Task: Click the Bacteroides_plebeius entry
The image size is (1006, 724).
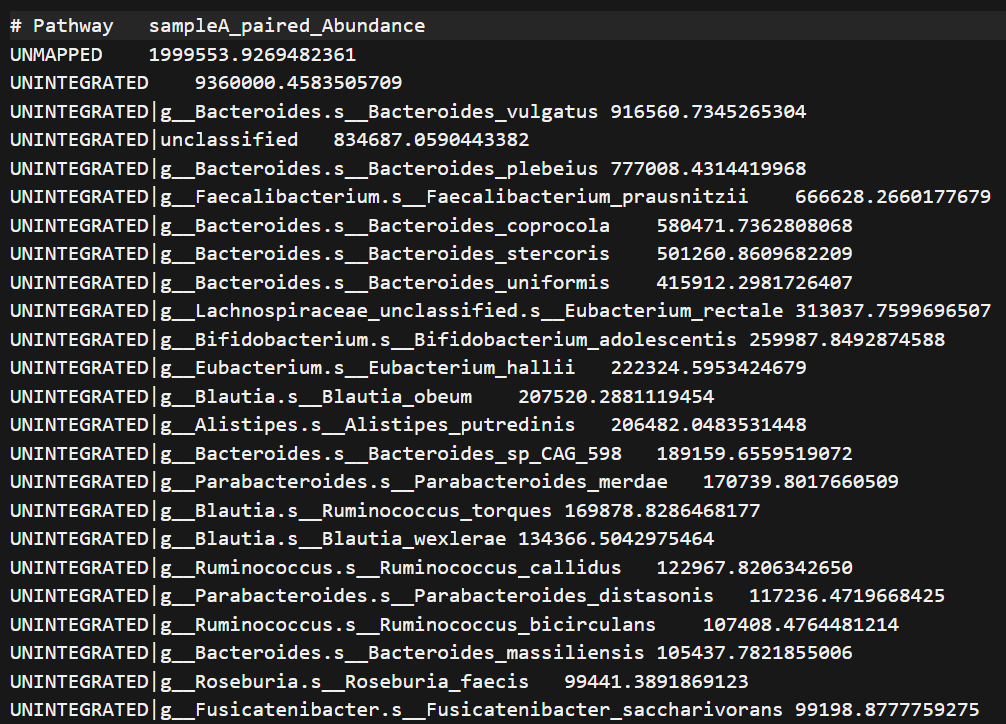Action: pyautogui.click(x=483, y=169)
